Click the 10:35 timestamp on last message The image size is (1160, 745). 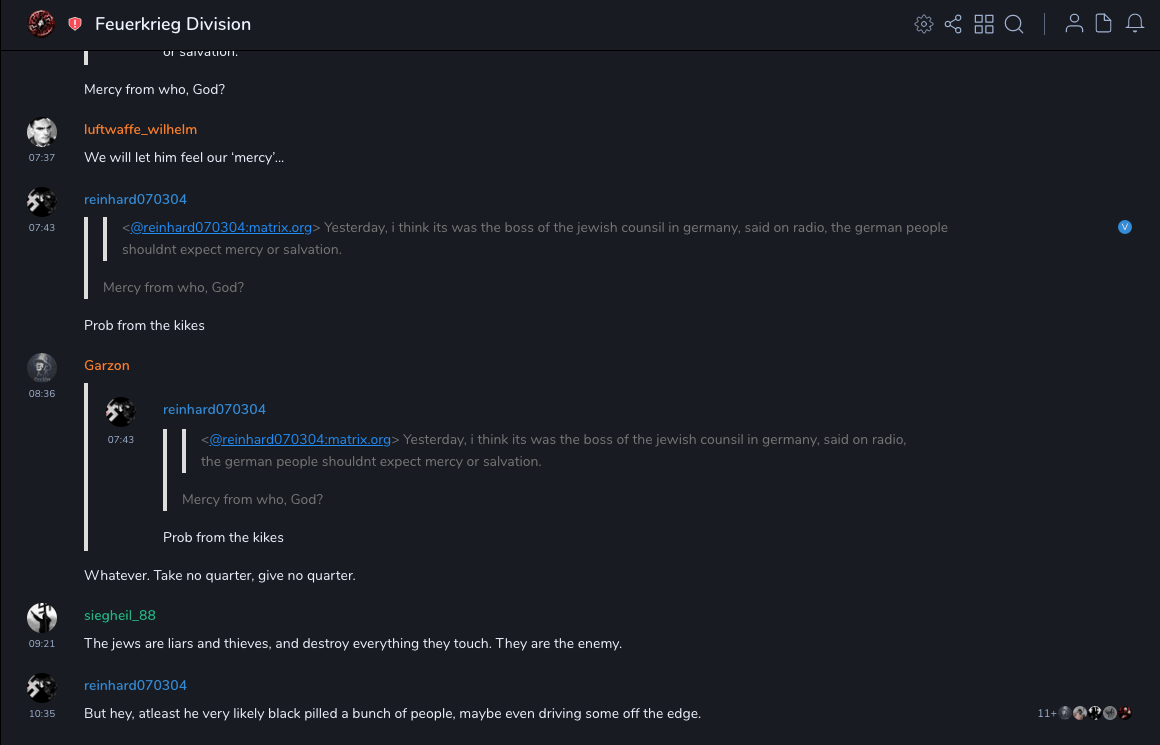(42, 714)
